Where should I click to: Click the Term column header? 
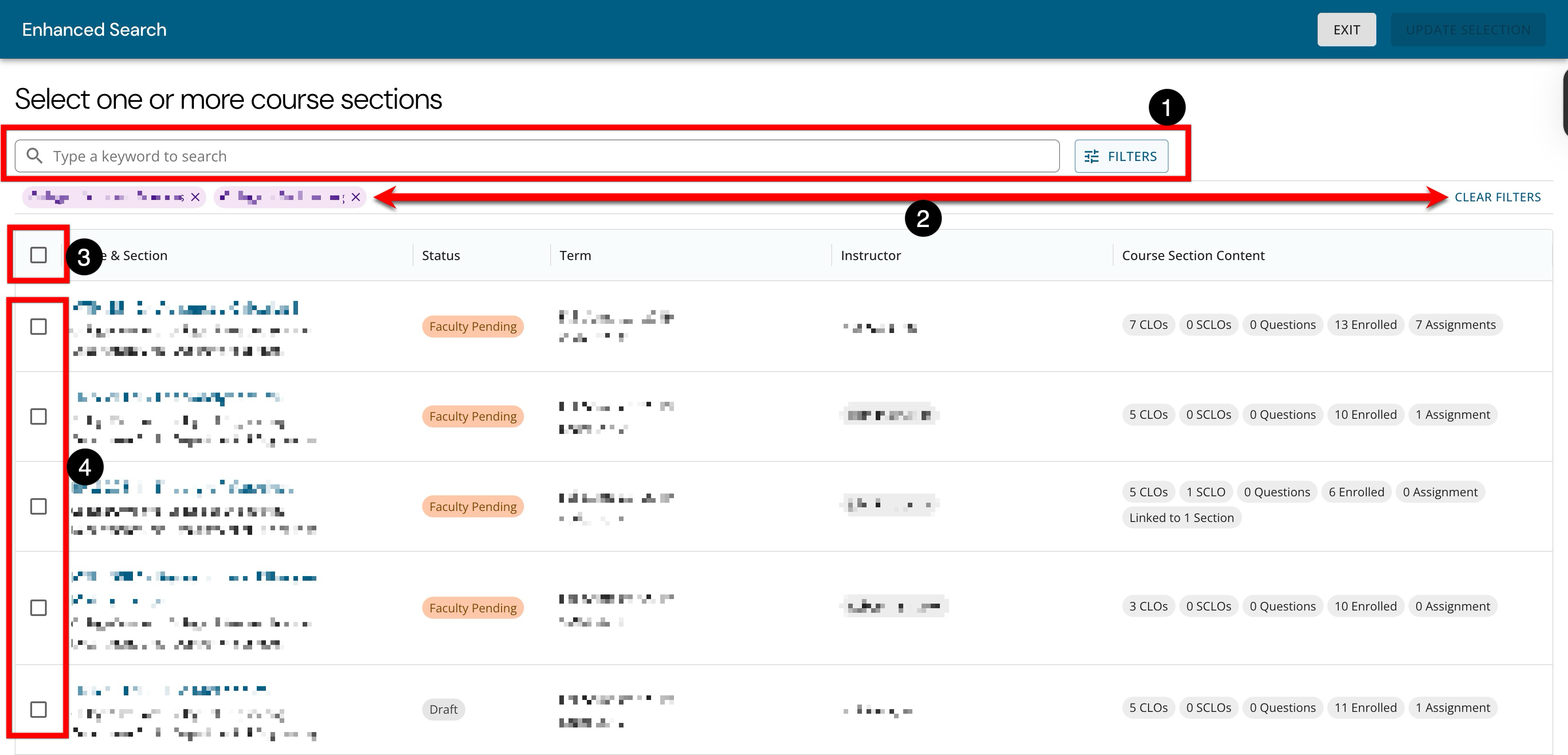(x=575, y=255)
